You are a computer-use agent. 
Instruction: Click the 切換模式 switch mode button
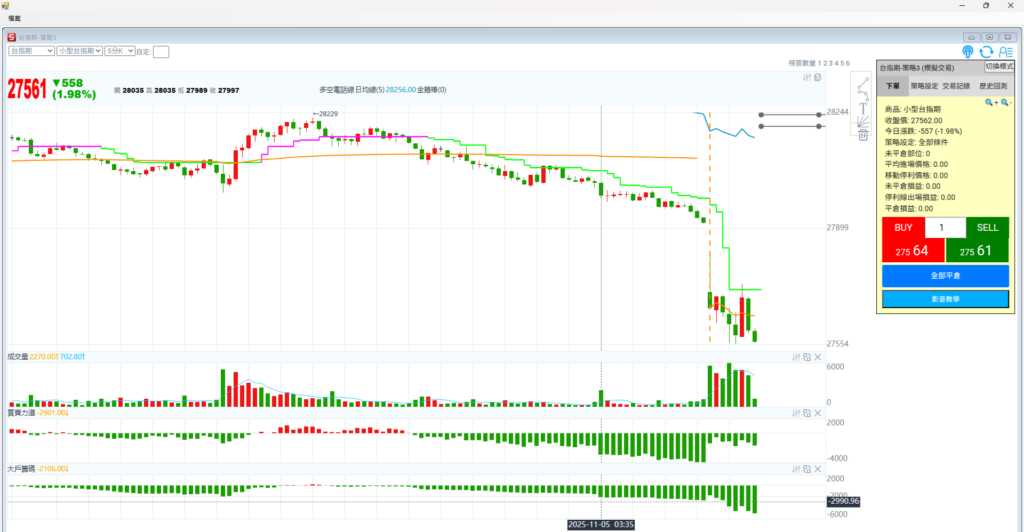pos(999,66)
